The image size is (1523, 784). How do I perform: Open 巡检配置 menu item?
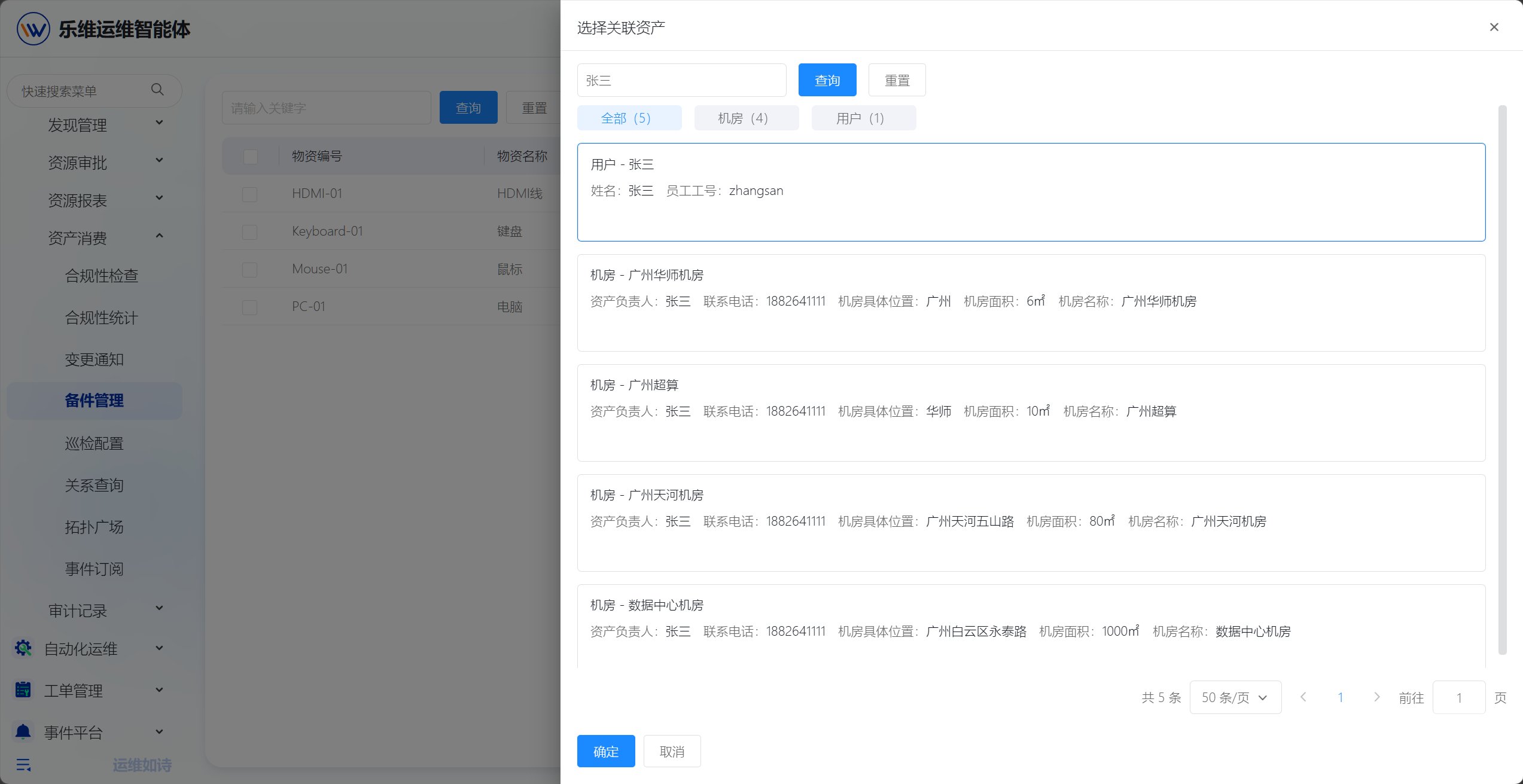(95, 443)
